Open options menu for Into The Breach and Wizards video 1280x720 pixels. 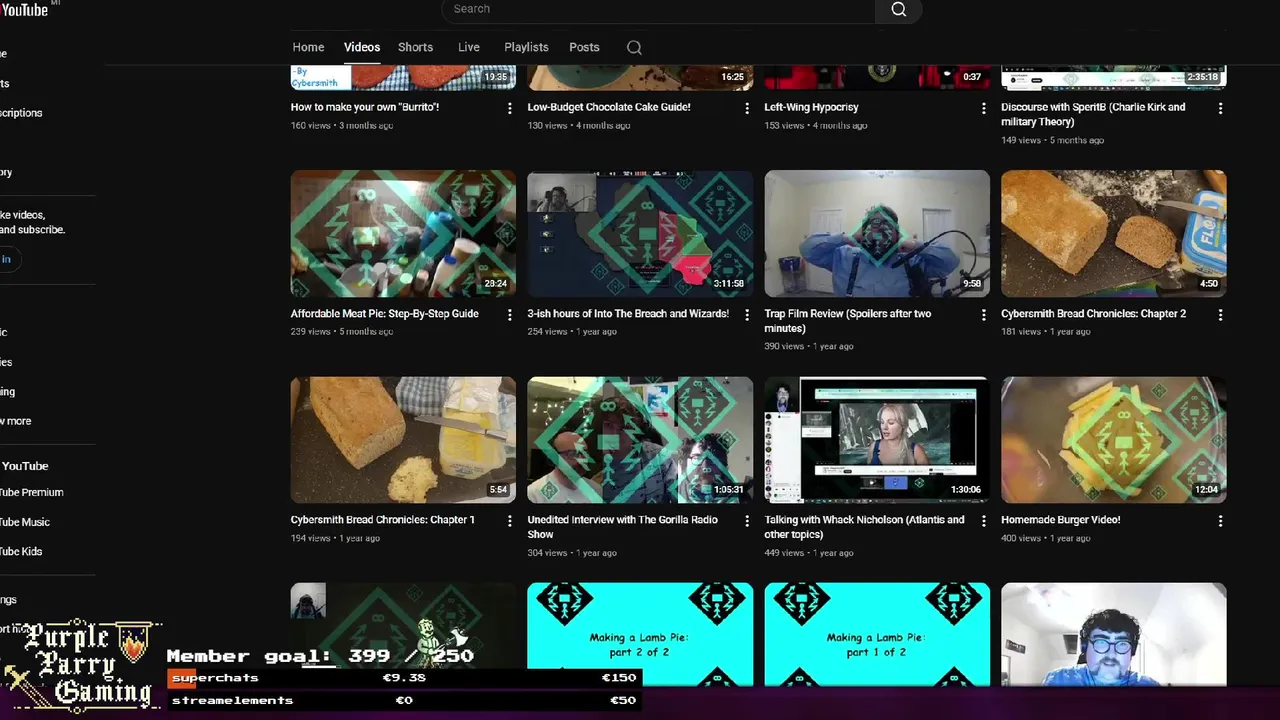747,315
